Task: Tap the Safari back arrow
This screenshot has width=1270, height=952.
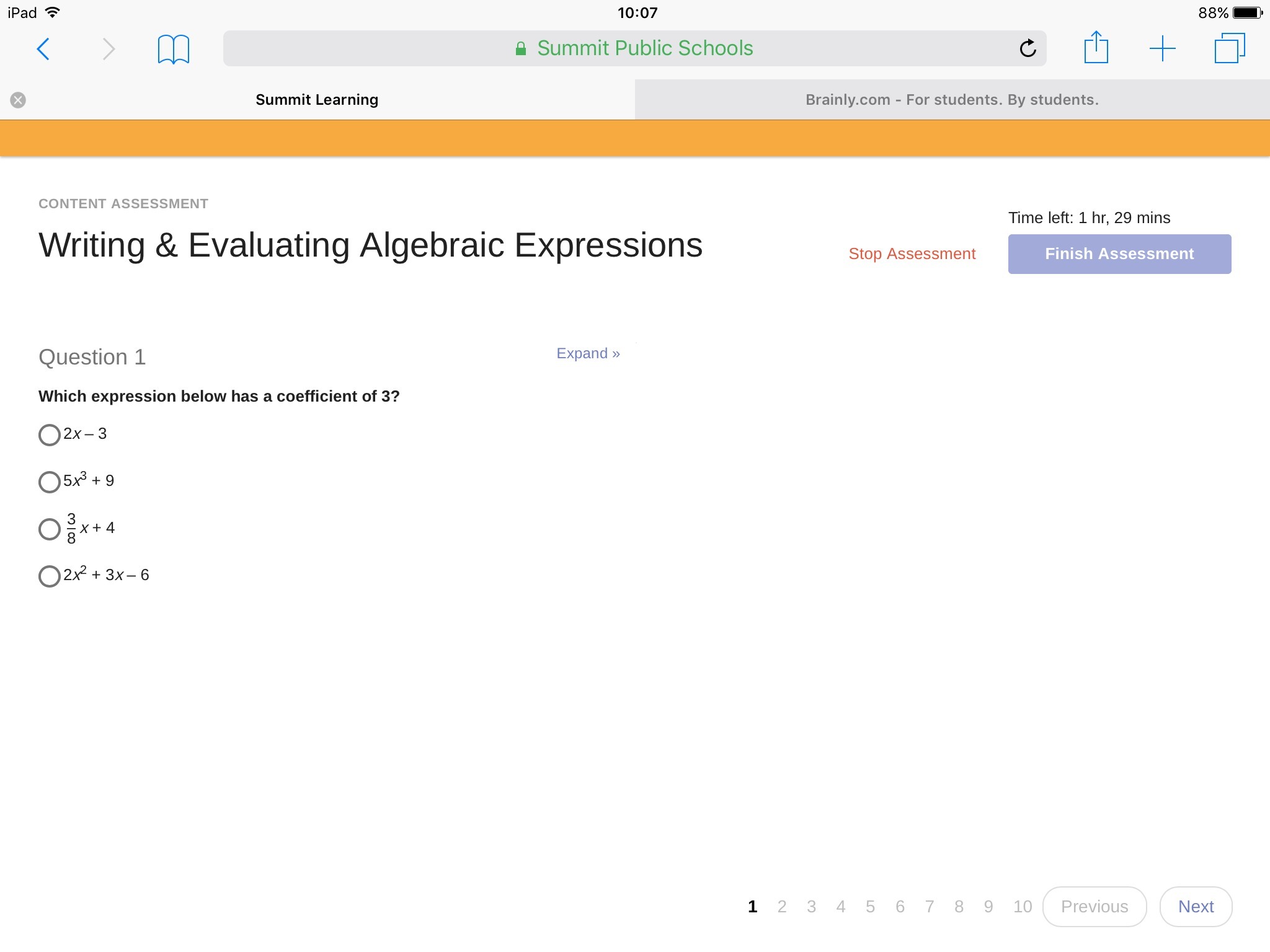Action: 43,49
